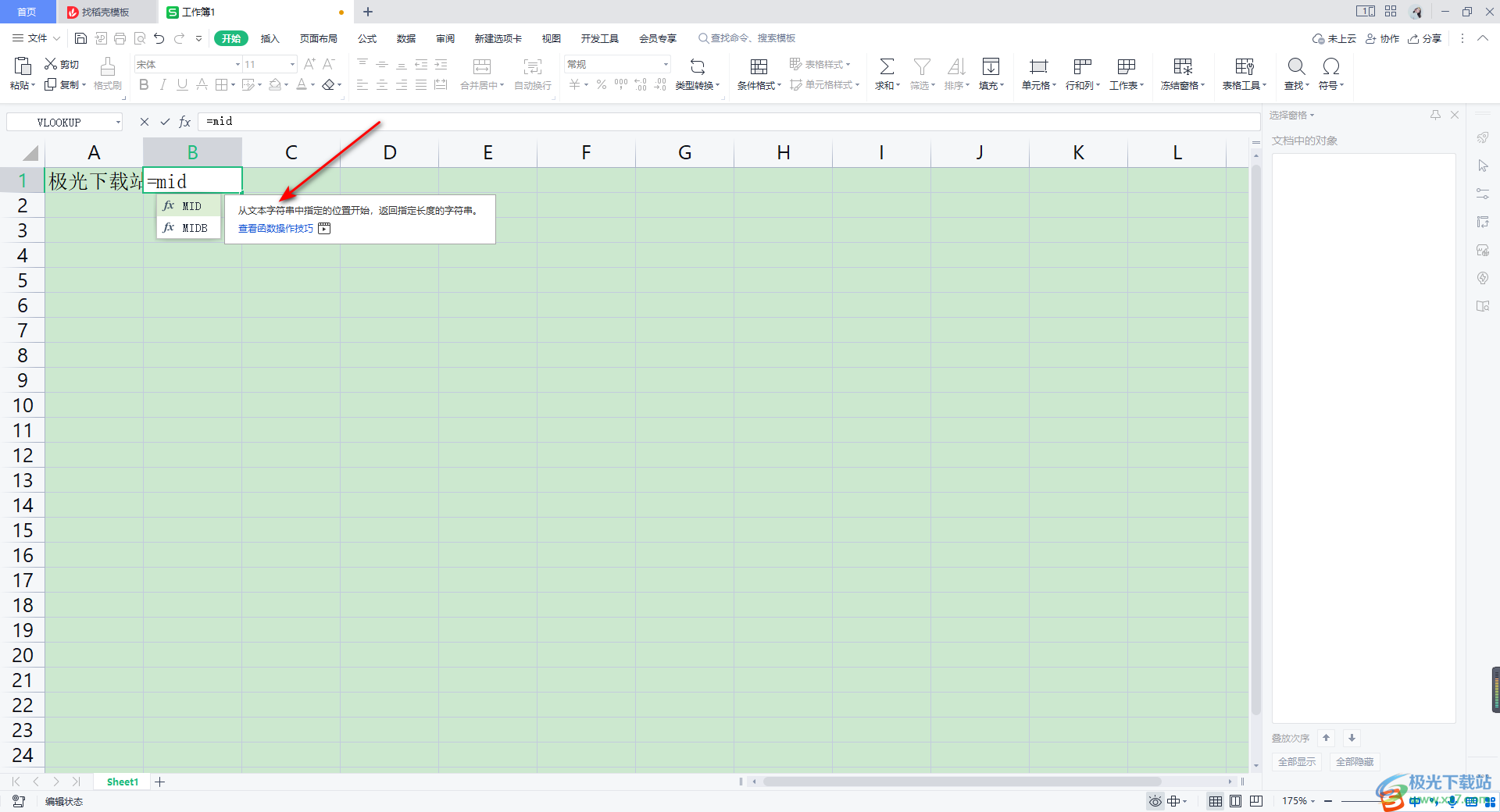Click the Find (查找) magnifier icon

pyautogui.click(x=1296, y=66)
